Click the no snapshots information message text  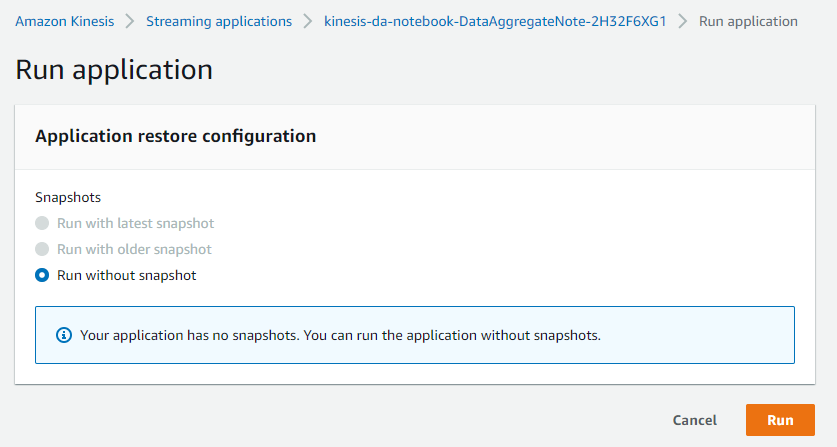[341, 335]
